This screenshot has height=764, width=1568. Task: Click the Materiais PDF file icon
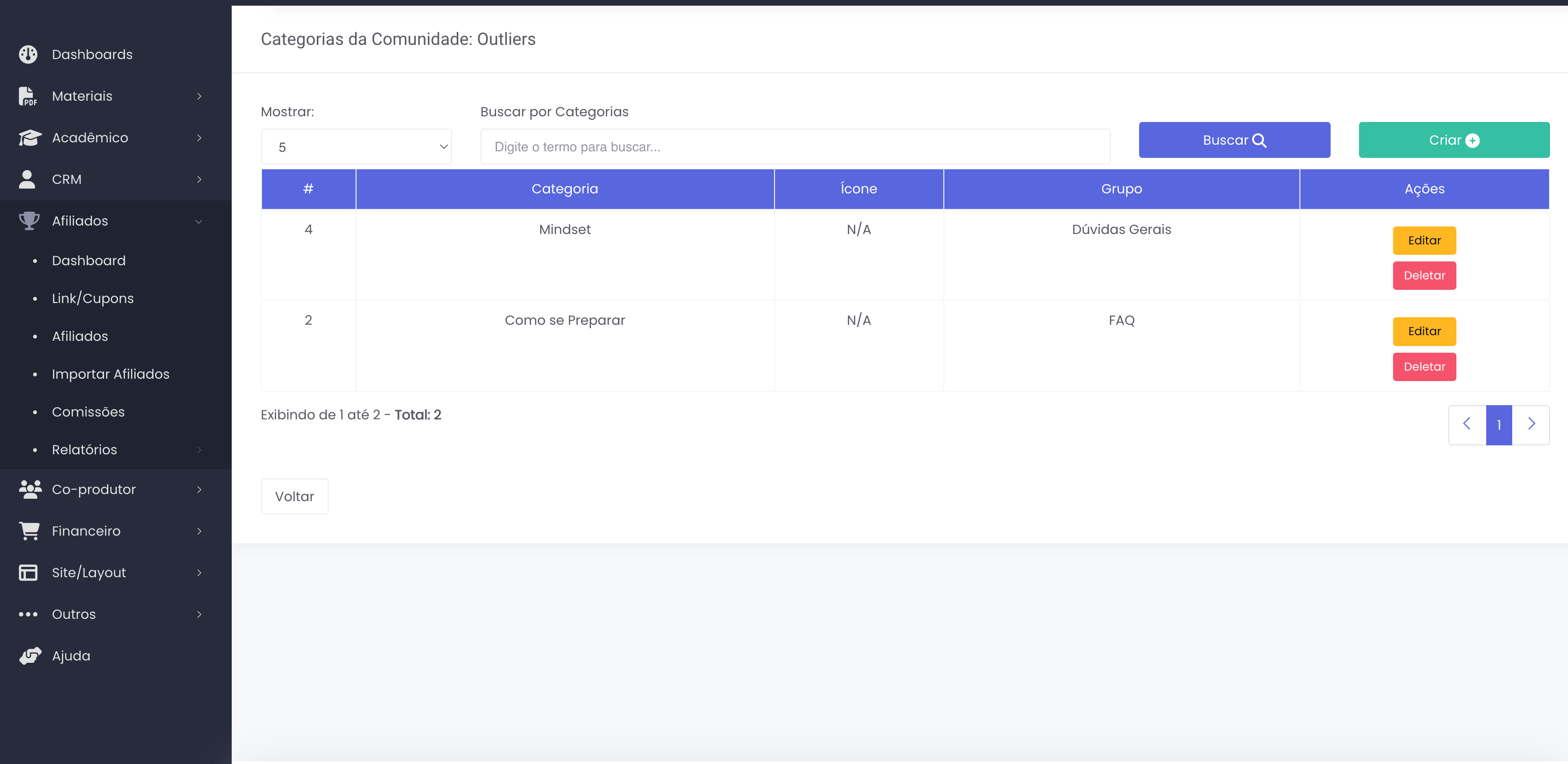28,96
